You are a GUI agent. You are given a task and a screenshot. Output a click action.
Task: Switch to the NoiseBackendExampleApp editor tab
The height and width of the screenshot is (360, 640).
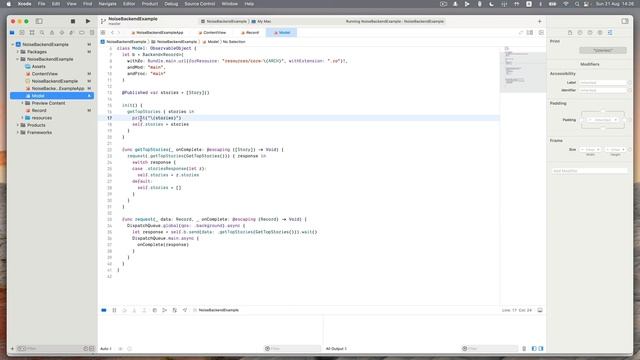point(157,33)
